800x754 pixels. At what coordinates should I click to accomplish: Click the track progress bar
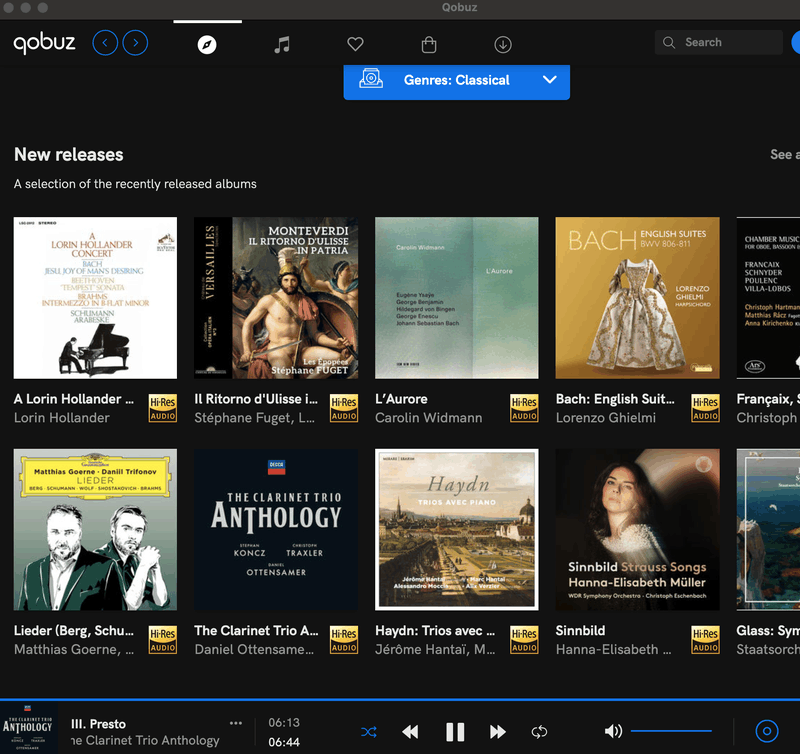(x=400, y=699)
